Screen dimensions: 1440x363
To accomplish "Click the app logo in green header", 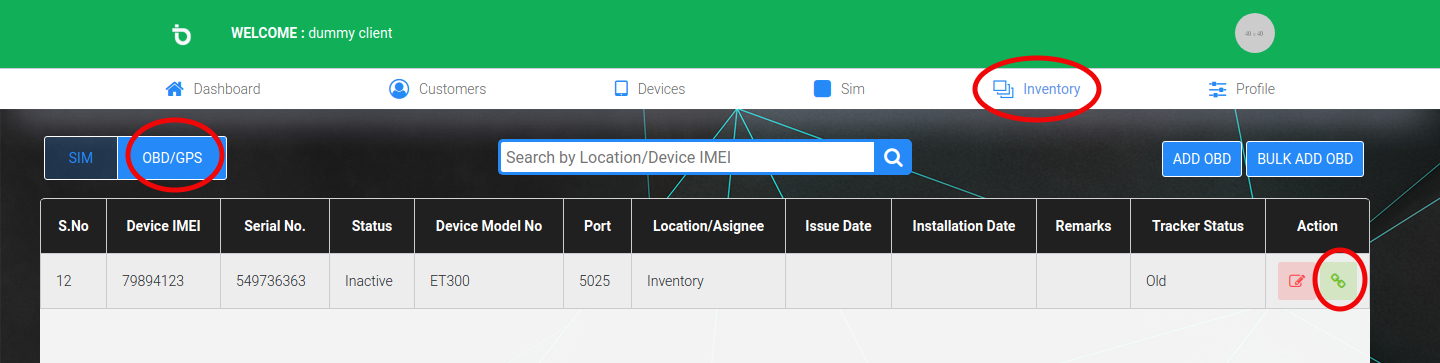I will click(181, 34).
